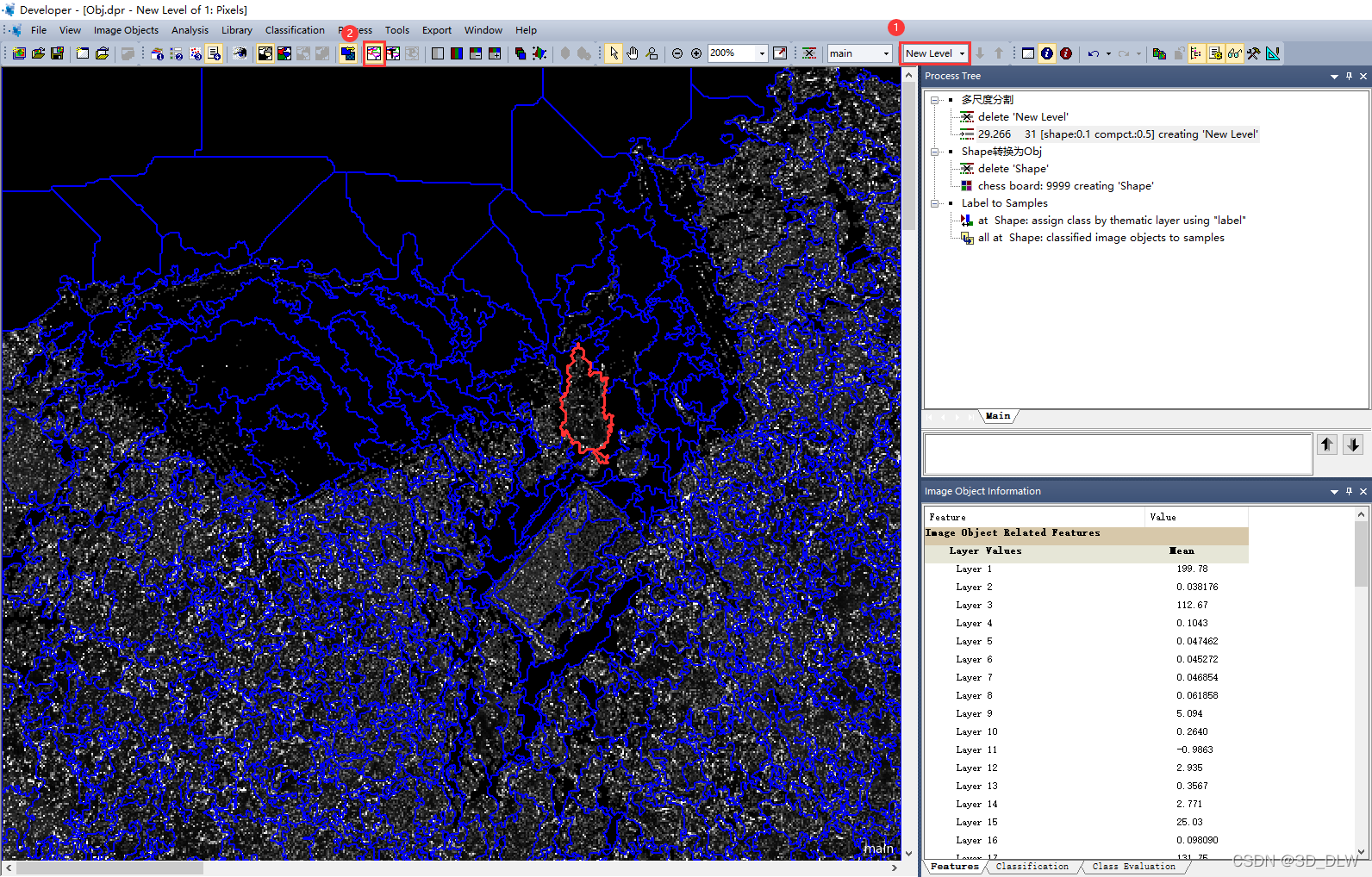
Task: Select predefined view setting number 3
Action: pyautogui.click(x=195, y=53)
